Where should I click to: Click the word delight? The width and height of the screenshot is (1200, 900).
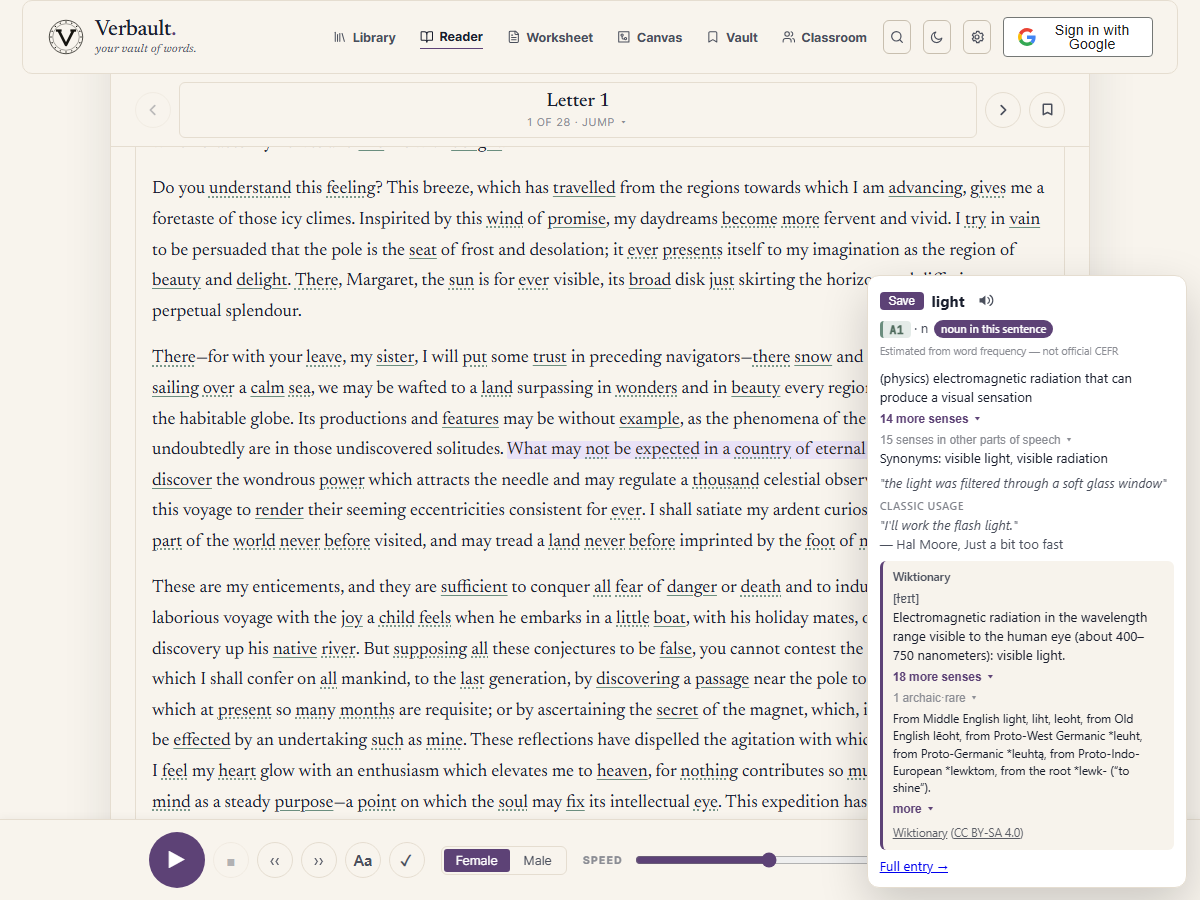[262, 280]
